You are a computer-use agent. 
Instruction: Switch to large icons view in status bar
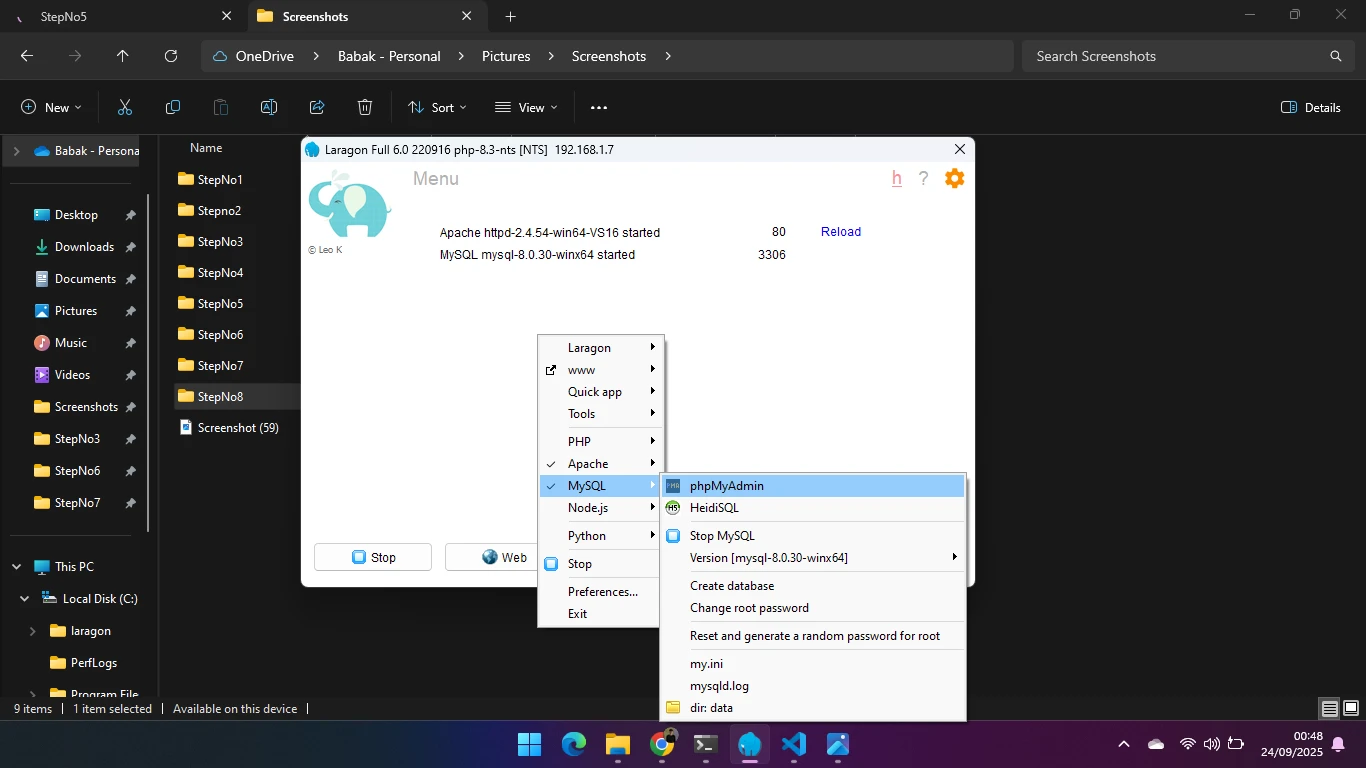pyautogui.click(x=1350, y=709)
